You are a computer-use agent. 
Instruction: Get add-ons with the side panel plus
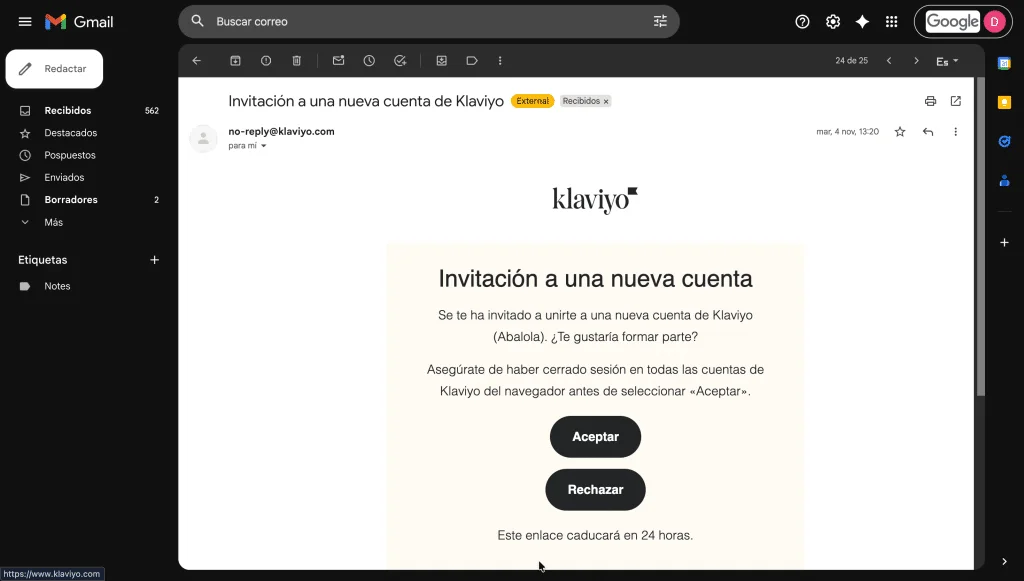(1004, 242)
